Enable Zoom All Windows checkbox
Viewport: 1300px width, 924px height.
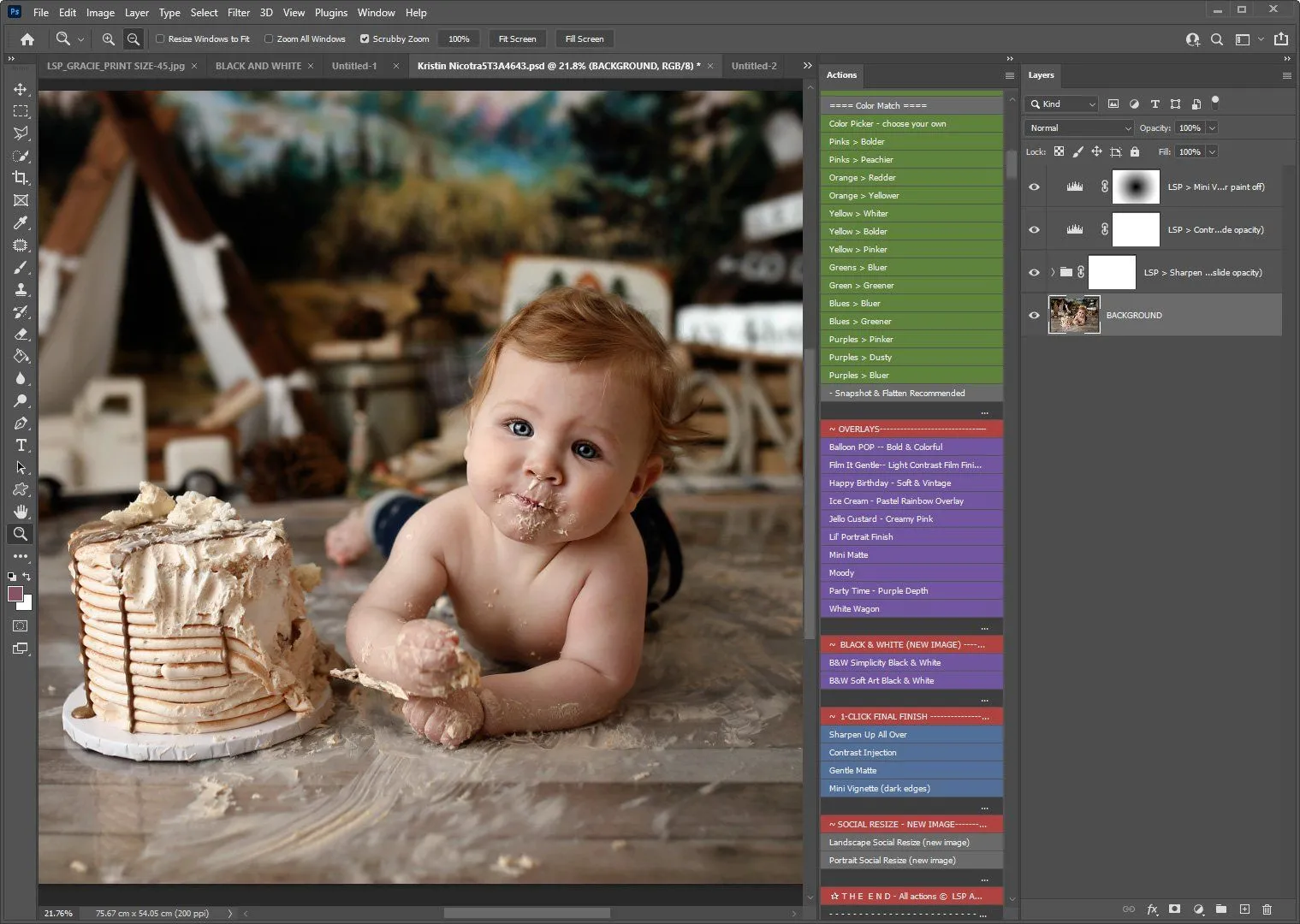(269, 38)
